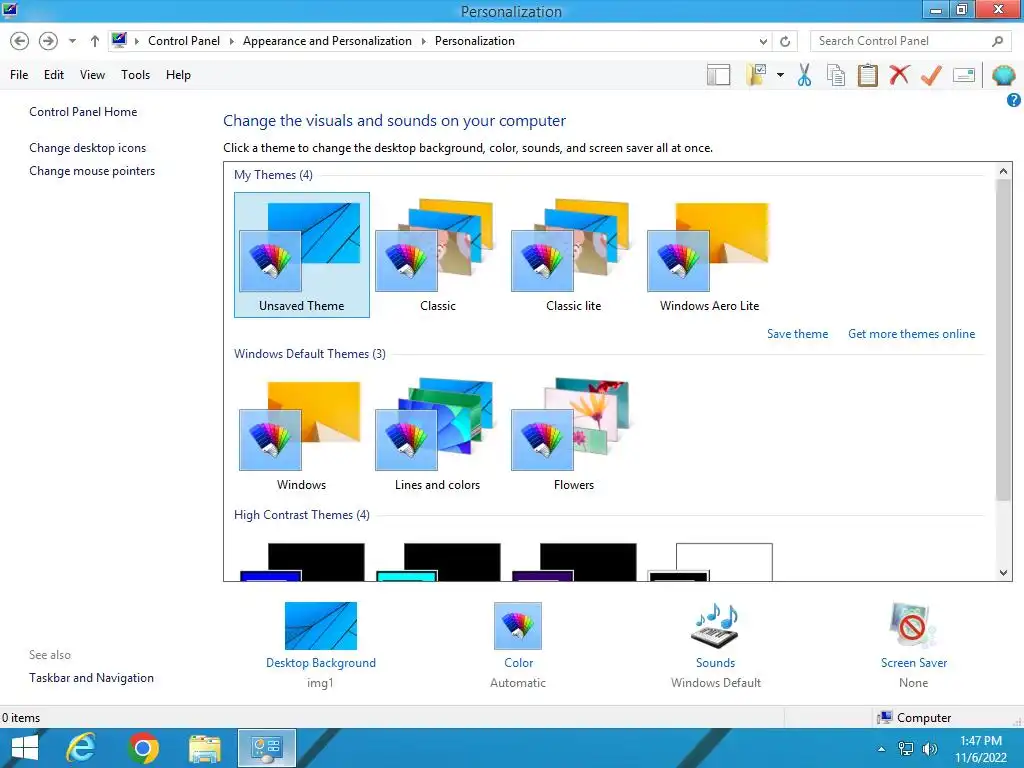Click the Windows Start button
The image size is (1024, 768).
(x=25, y=748)
